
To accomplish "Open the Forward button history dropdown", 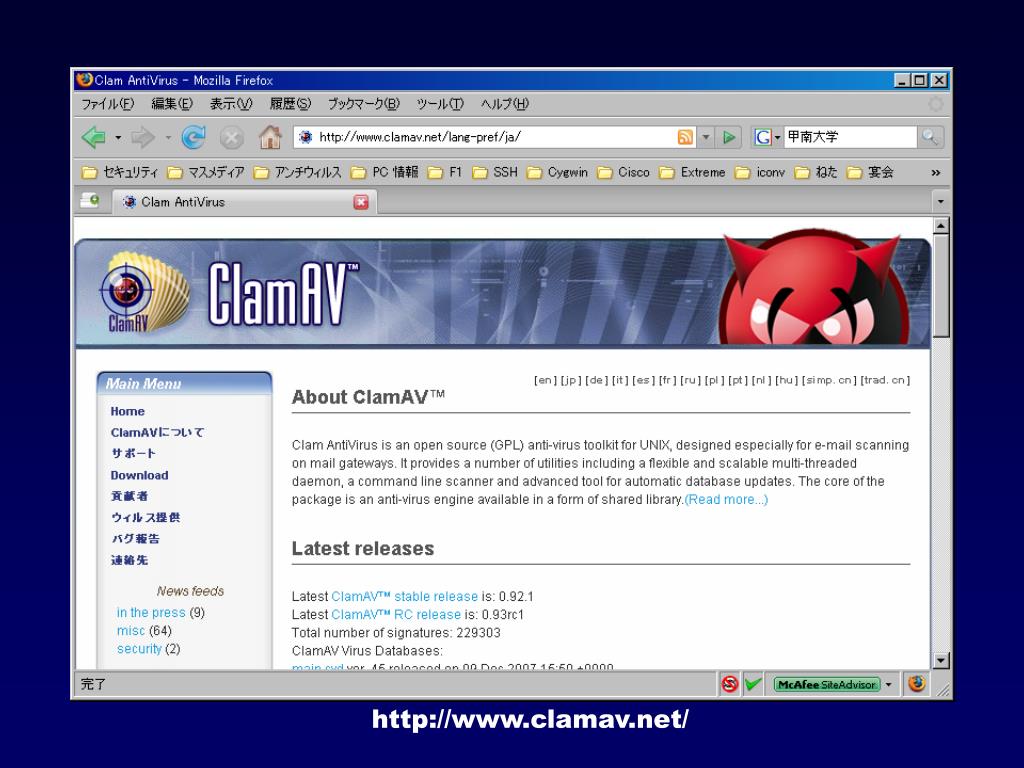I will pyautogui.click(x=168, y=138).
